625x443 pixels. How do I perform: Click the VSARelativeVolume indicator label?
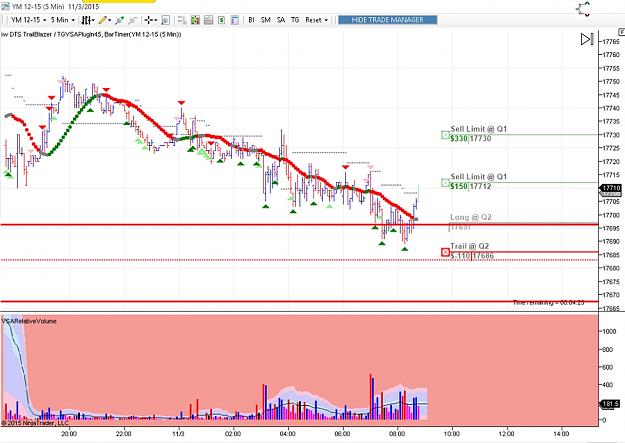click(x=29, y=321)
